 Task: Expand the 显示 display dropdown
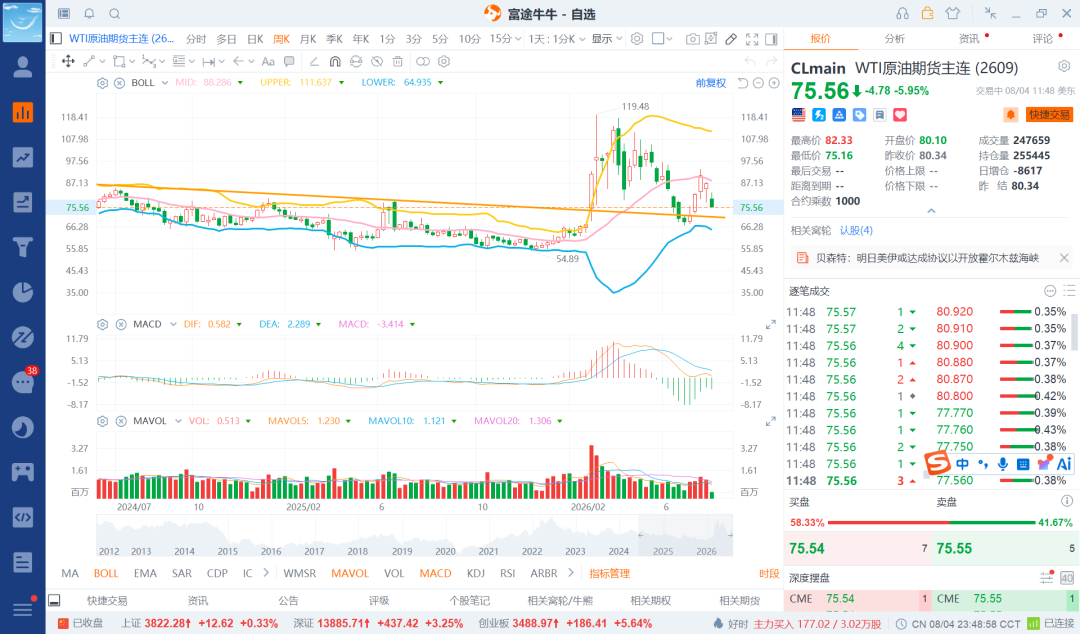(607, 39)
